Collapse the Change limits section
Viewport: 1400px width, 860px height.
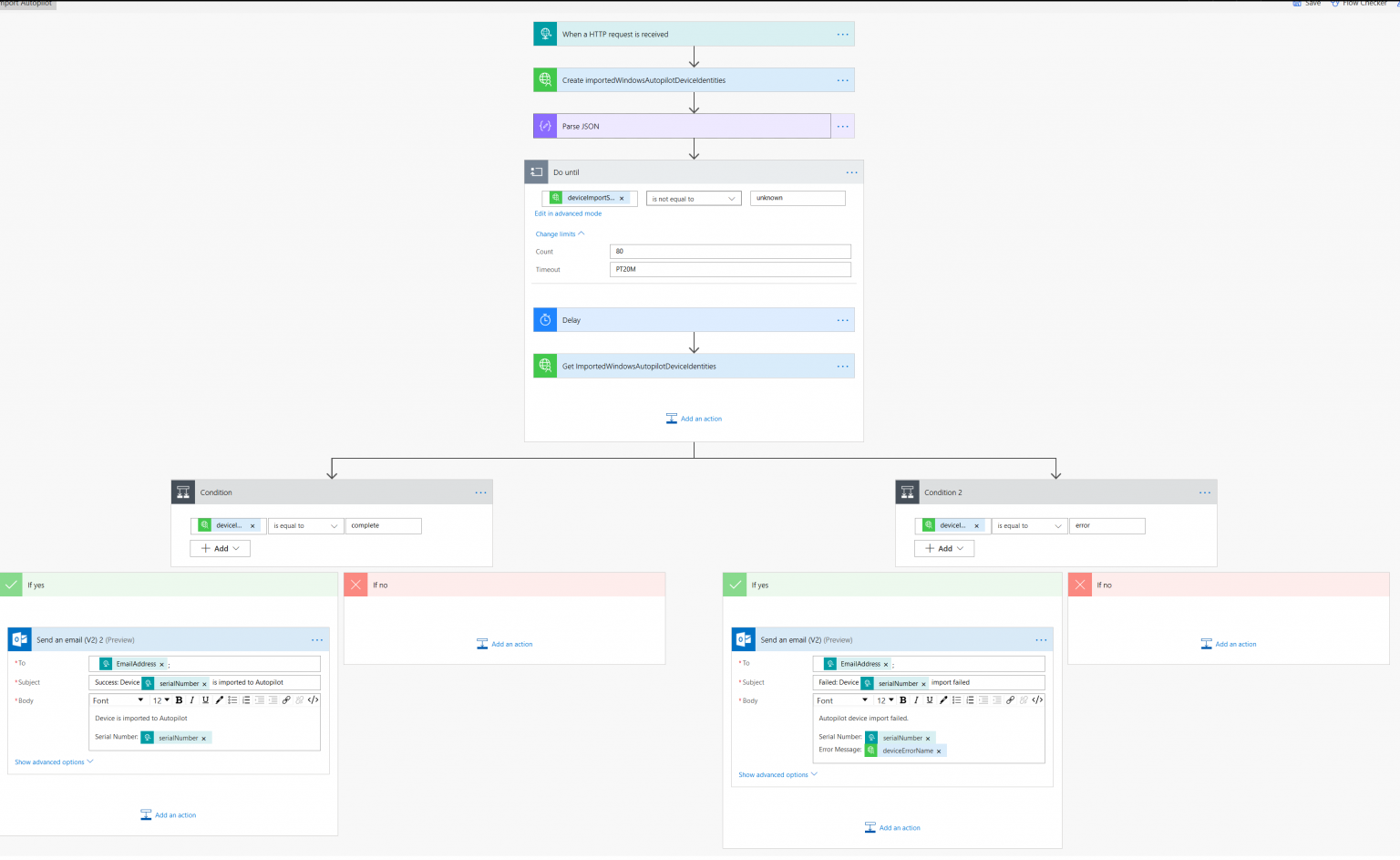[559, 233]
